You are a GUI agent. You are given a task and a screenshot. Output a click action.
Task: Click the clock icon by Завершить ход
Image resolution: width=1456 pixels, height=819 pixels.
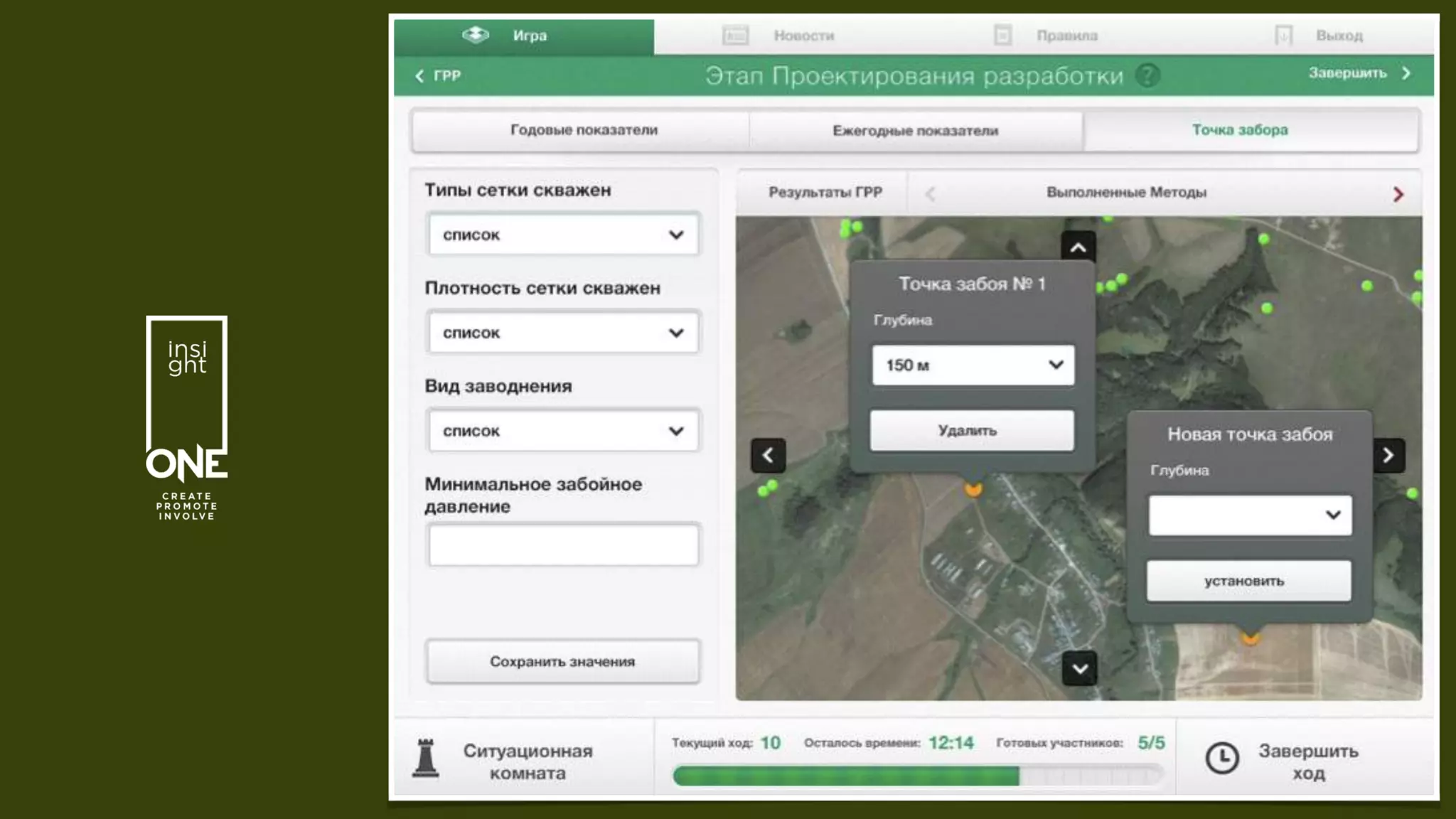coord(1222,758)
